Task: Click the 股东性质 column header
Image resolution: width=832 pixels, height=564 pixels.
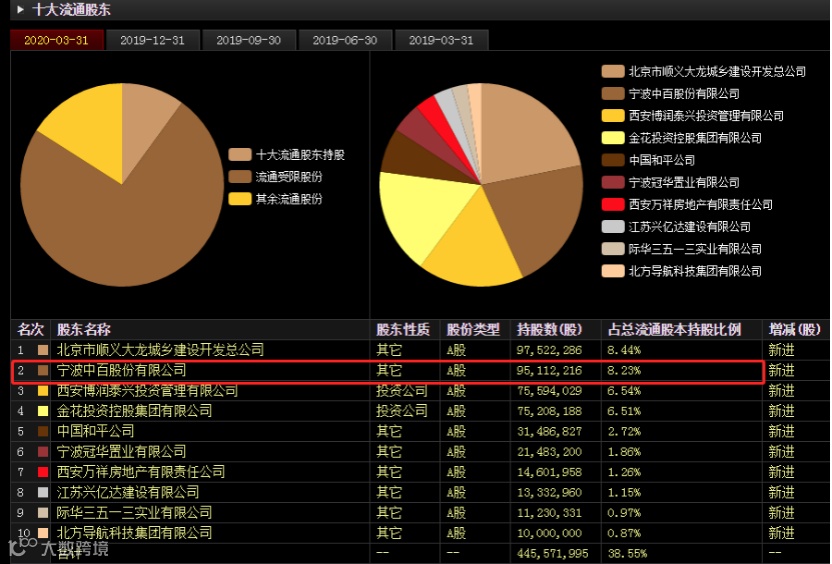Action: coord(403,329)
